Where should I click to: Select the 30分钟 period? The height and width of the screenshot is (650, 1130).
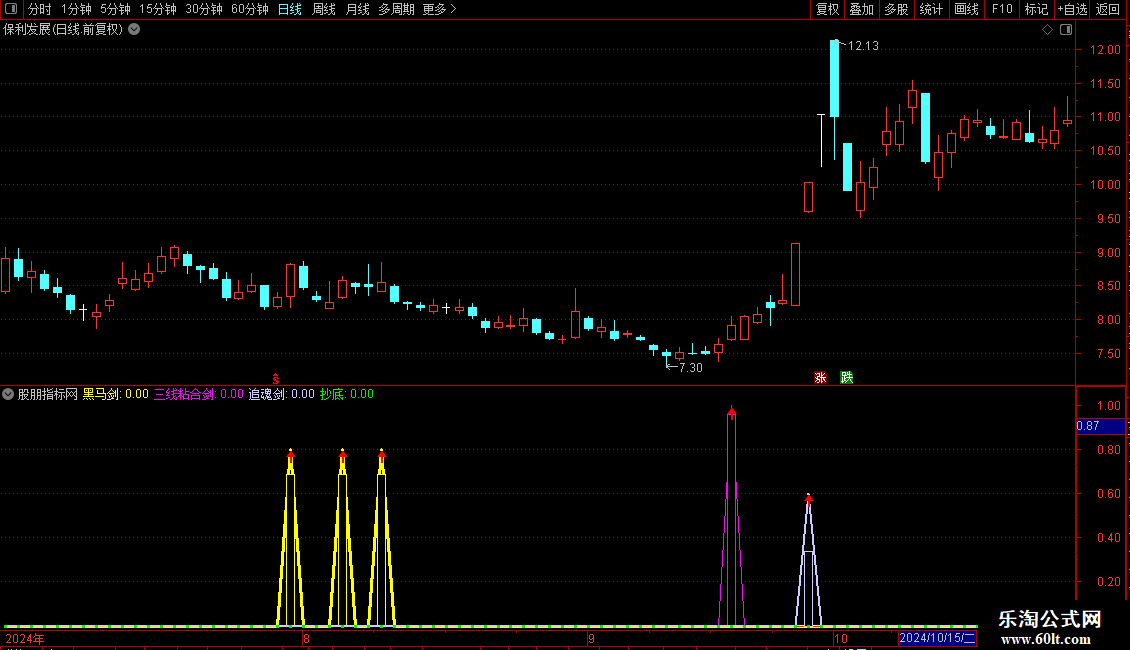click(x=203, y=9)
